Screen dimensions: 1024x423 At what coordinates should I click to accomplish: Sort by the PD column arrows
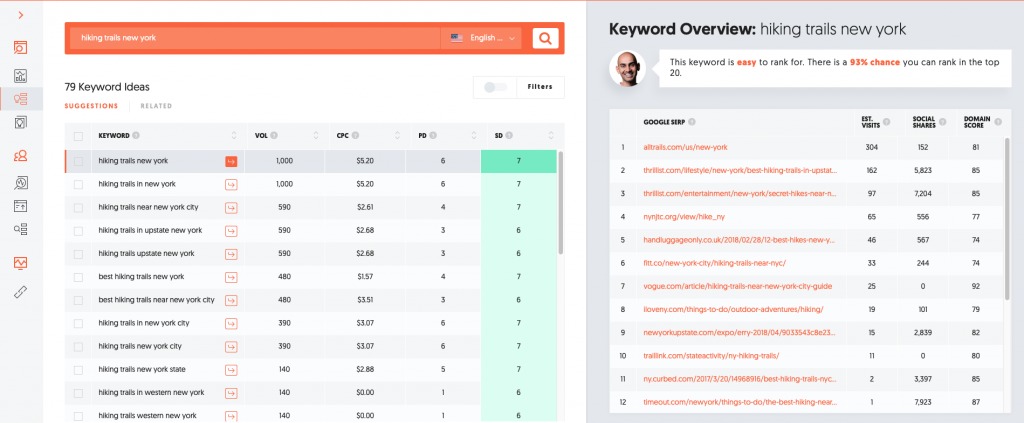coord(473,136)
